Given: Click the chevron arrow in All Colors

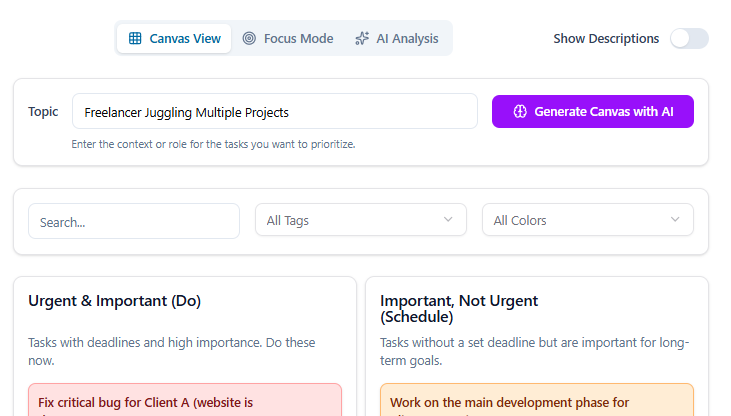Looking at the screenshot, I should coord(675,220).
